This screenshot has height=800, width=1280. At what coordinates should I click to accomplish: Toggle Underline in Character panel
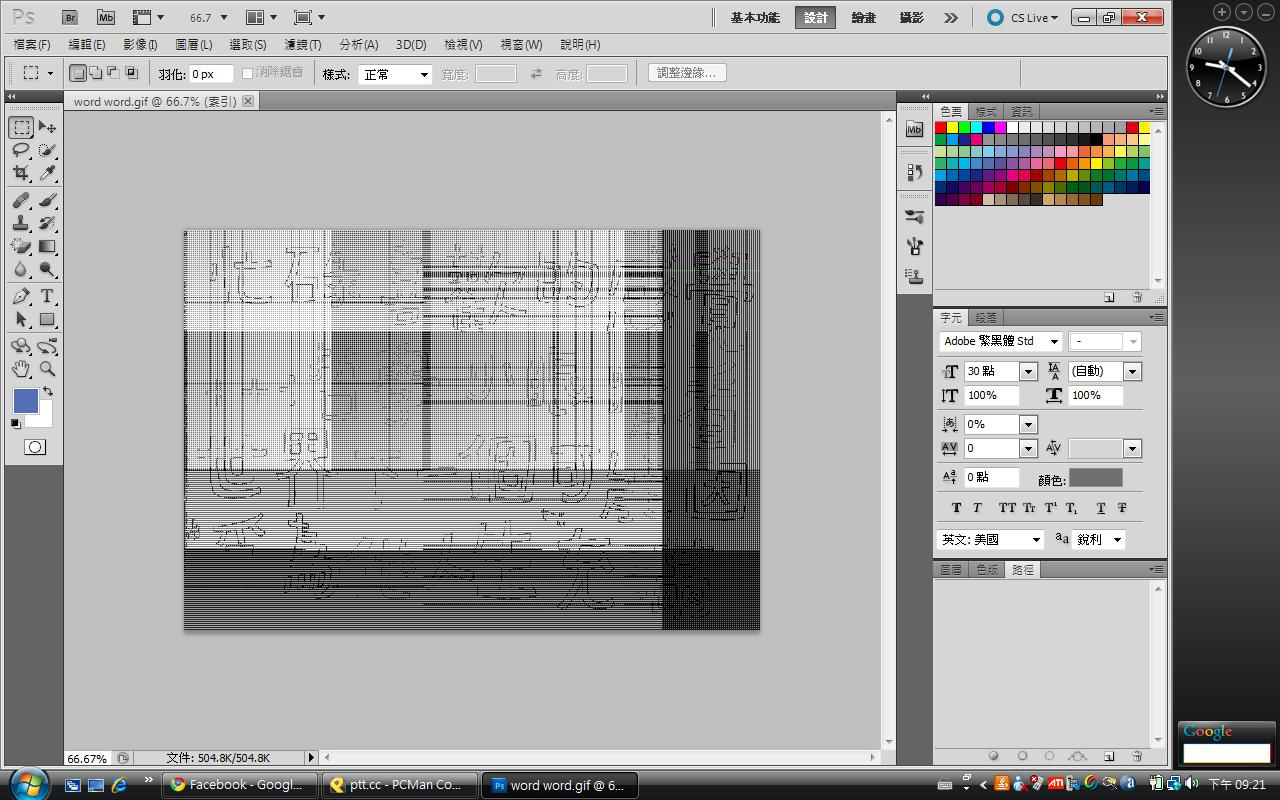pyautogui.click(x=1100, y=508)
